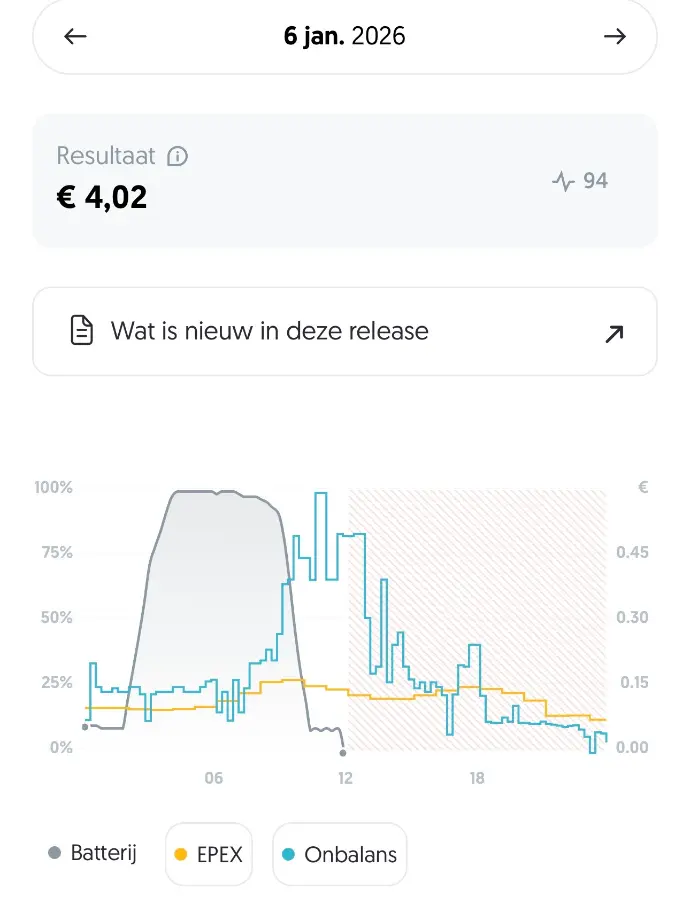Viewport: 690px width, 897px height.
Task: Toggle the EPEX series in legend
Action: click(209, 854)
